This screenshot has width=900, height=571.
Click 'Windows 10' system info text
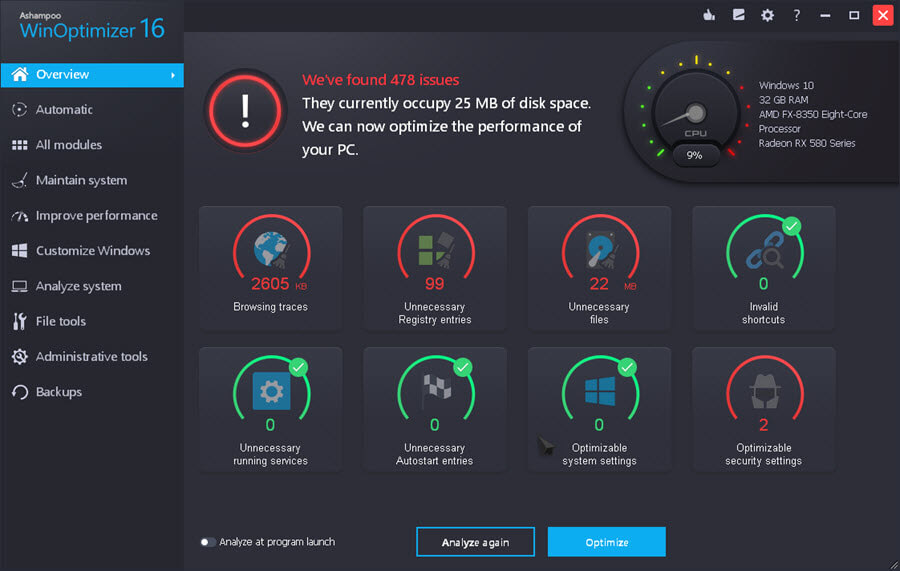click(x=786, y=86)
